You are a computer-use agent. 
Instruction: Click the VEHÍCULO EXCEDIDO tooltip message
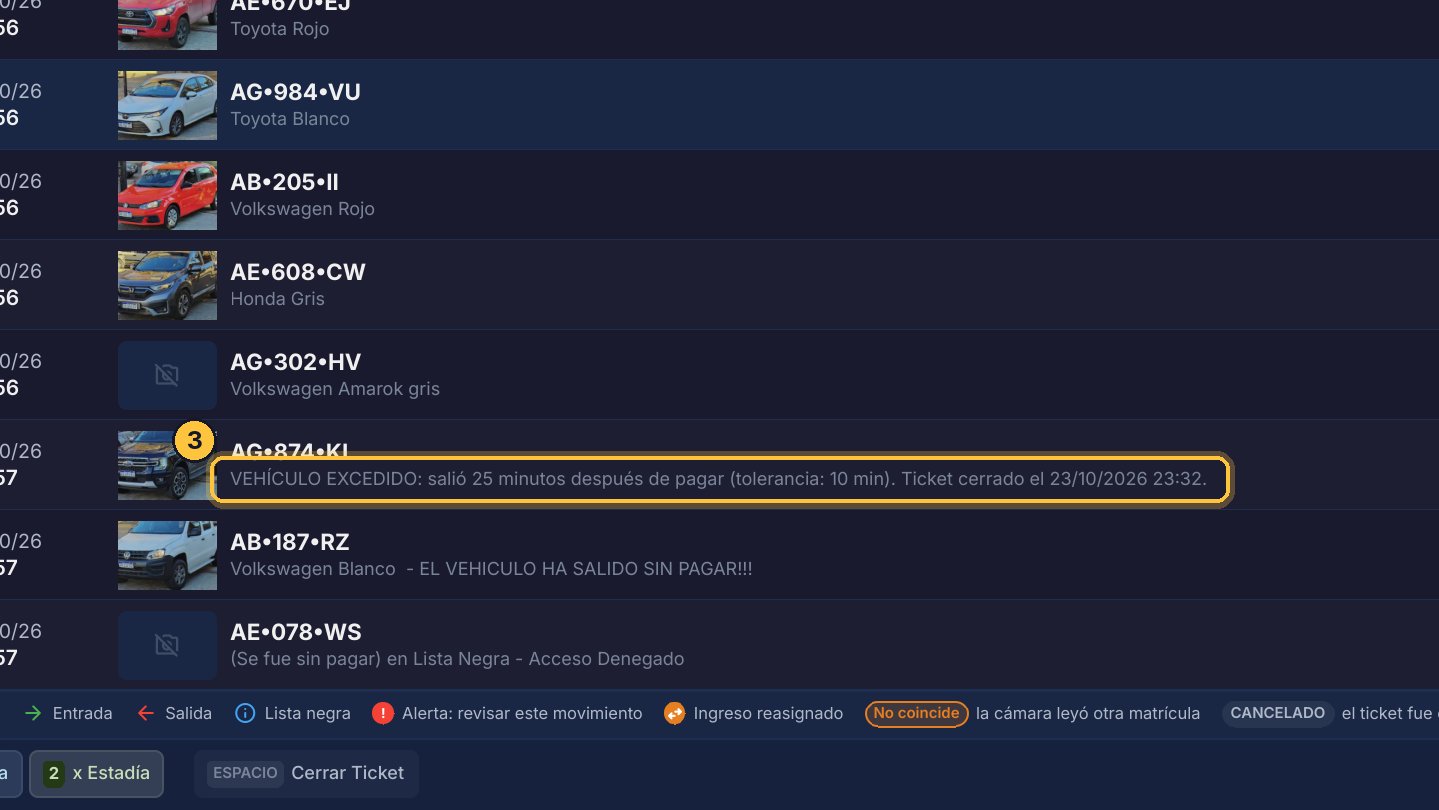coord(719,479)
